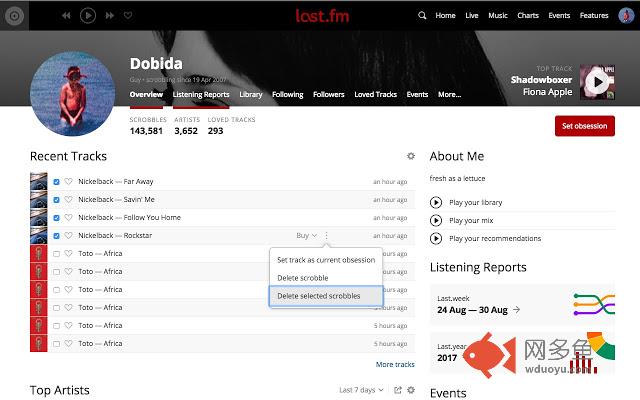Screen dimensions: 640x400
Task: Click the three-dot menu on Rockstar row
Action: point(327,236)
